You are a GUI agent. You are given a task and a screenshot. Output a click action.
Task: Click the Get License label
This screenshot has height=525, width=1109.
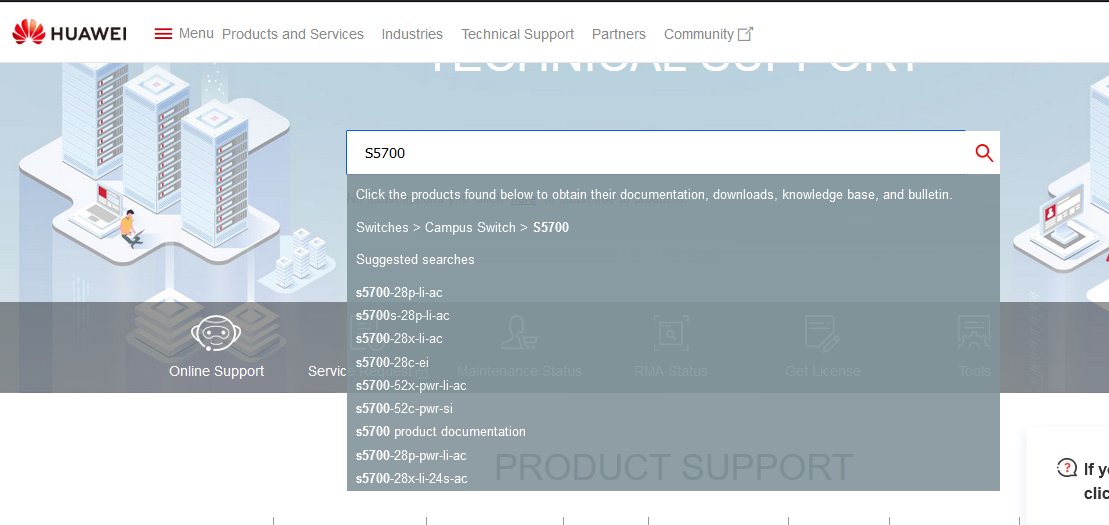click(x=823, y=371)
